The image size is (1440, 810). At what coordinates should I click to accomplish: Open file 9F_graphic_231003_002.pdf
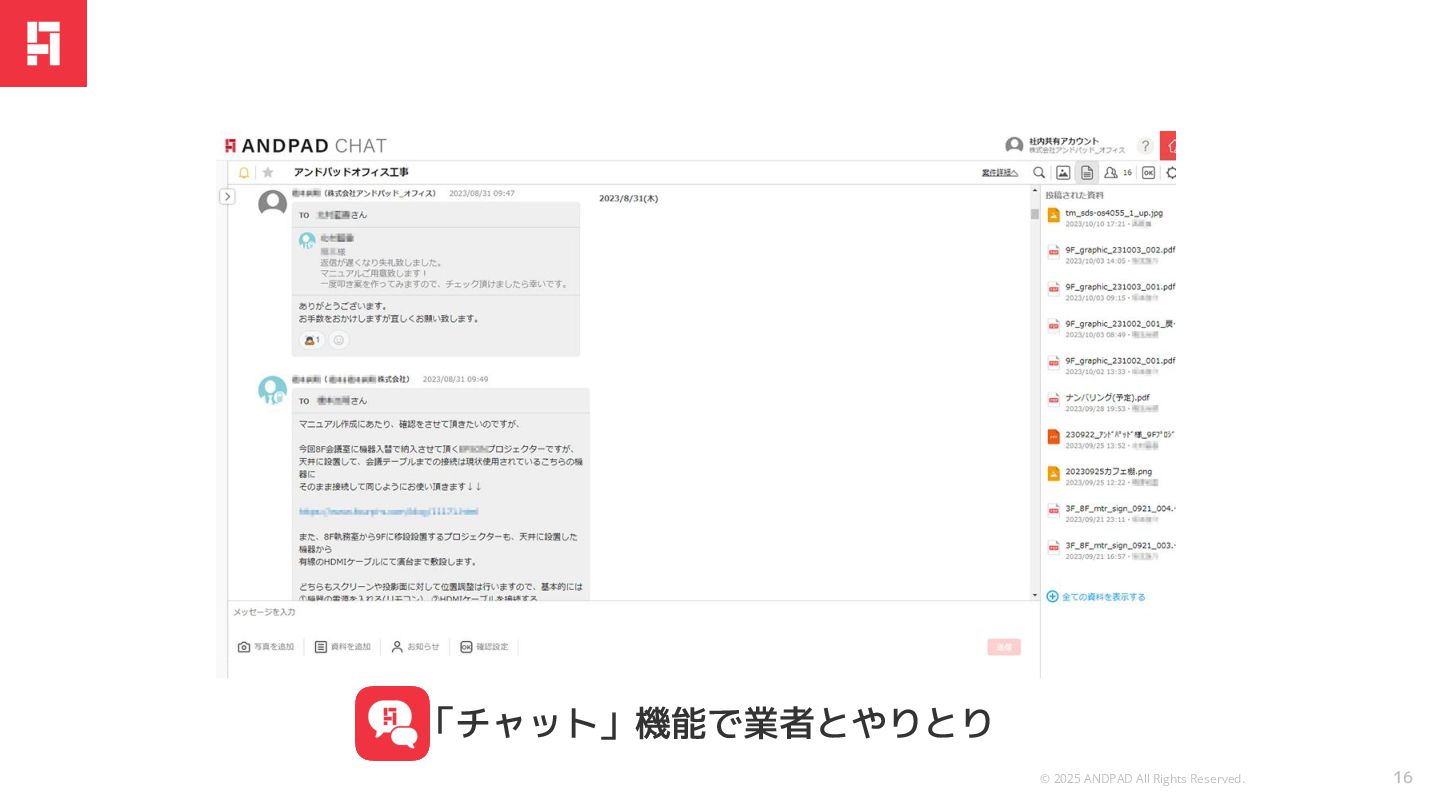click(1120, 250)
